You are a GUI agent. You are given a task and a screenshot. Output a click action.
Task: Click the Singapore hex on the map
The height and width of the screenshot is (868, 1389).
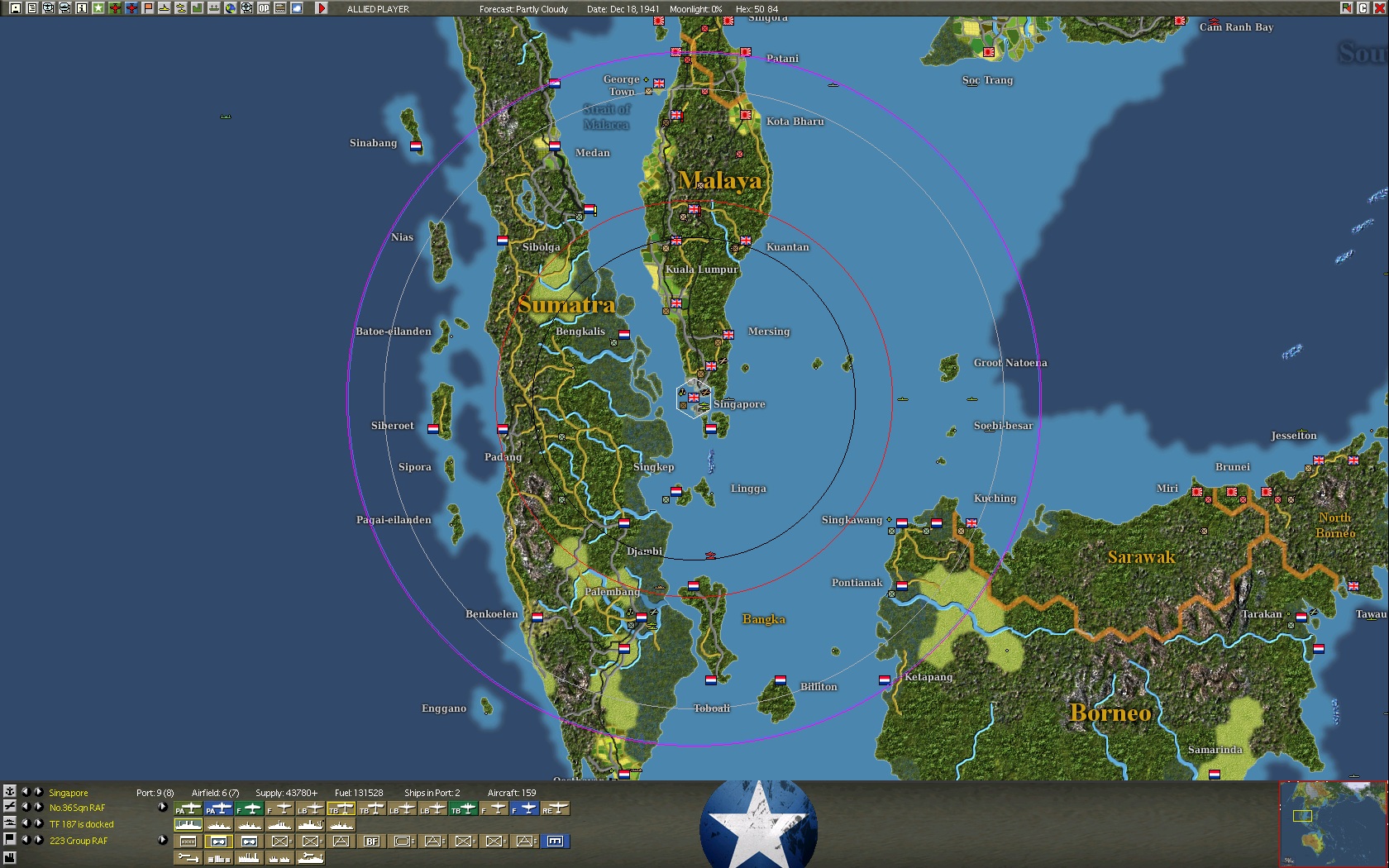click(694, 398)
